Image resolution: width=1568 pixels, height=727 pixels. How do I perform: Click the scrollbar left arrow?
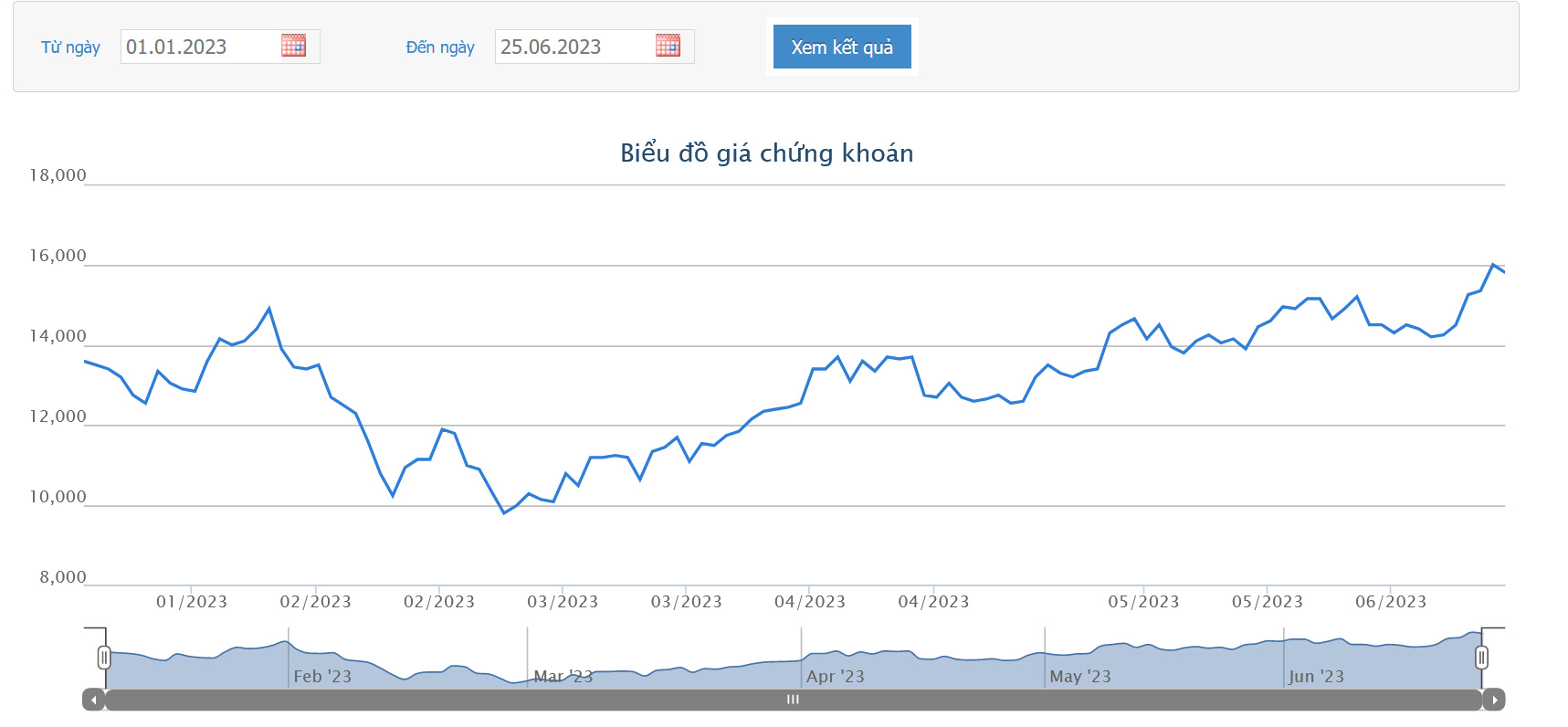click(x=93, y=700)
